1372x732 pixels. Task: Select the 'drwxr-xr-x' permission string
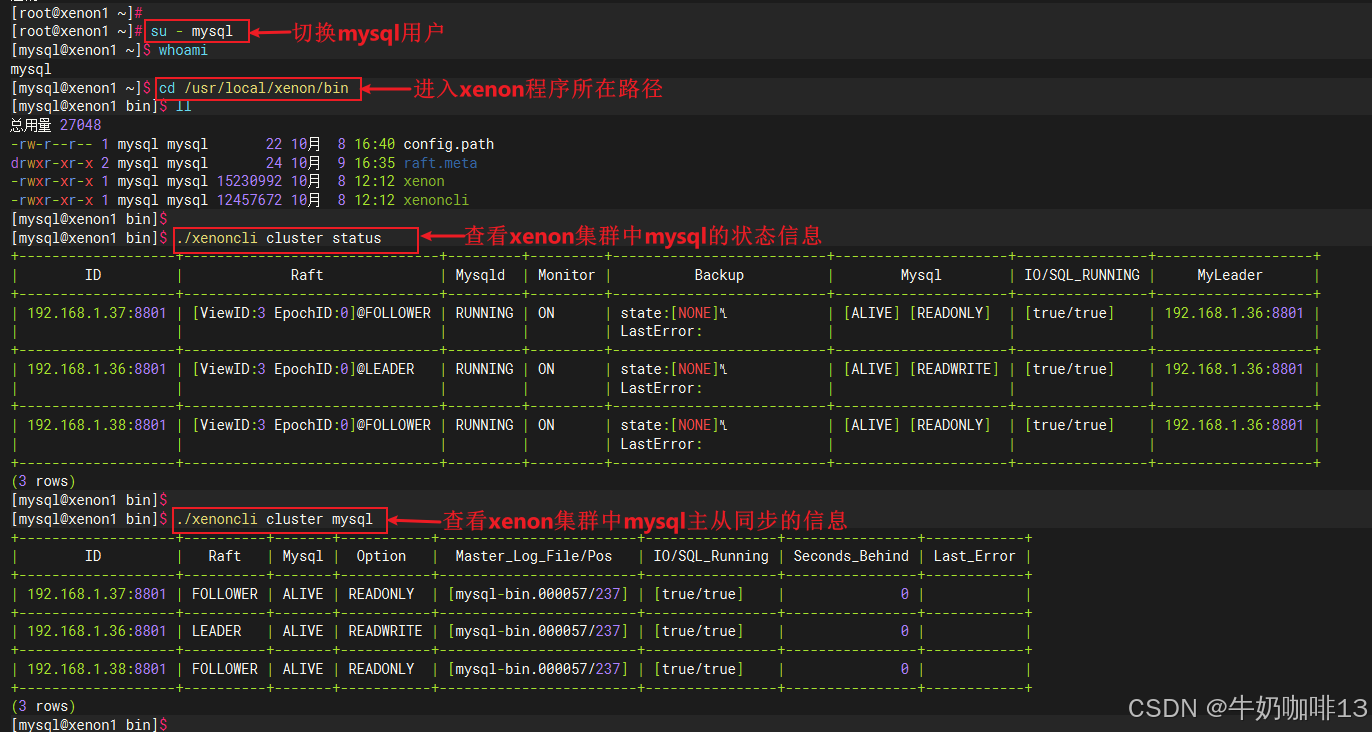click(51, 163)
